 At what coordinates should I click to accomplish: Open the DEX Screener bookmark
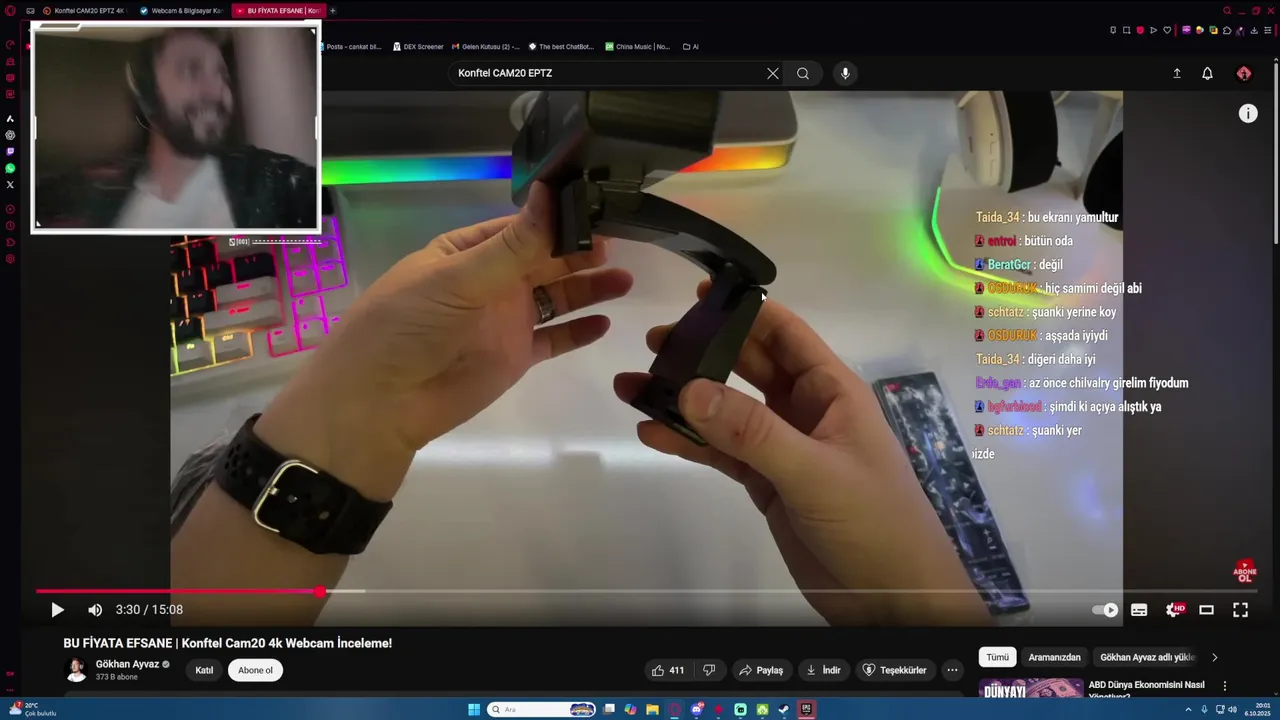[x=419, y=46]
